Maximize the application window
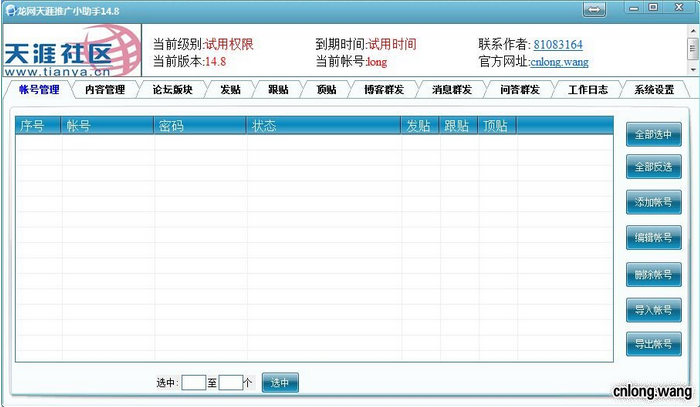This screenshot has width=700, height=407. [653, 8]
